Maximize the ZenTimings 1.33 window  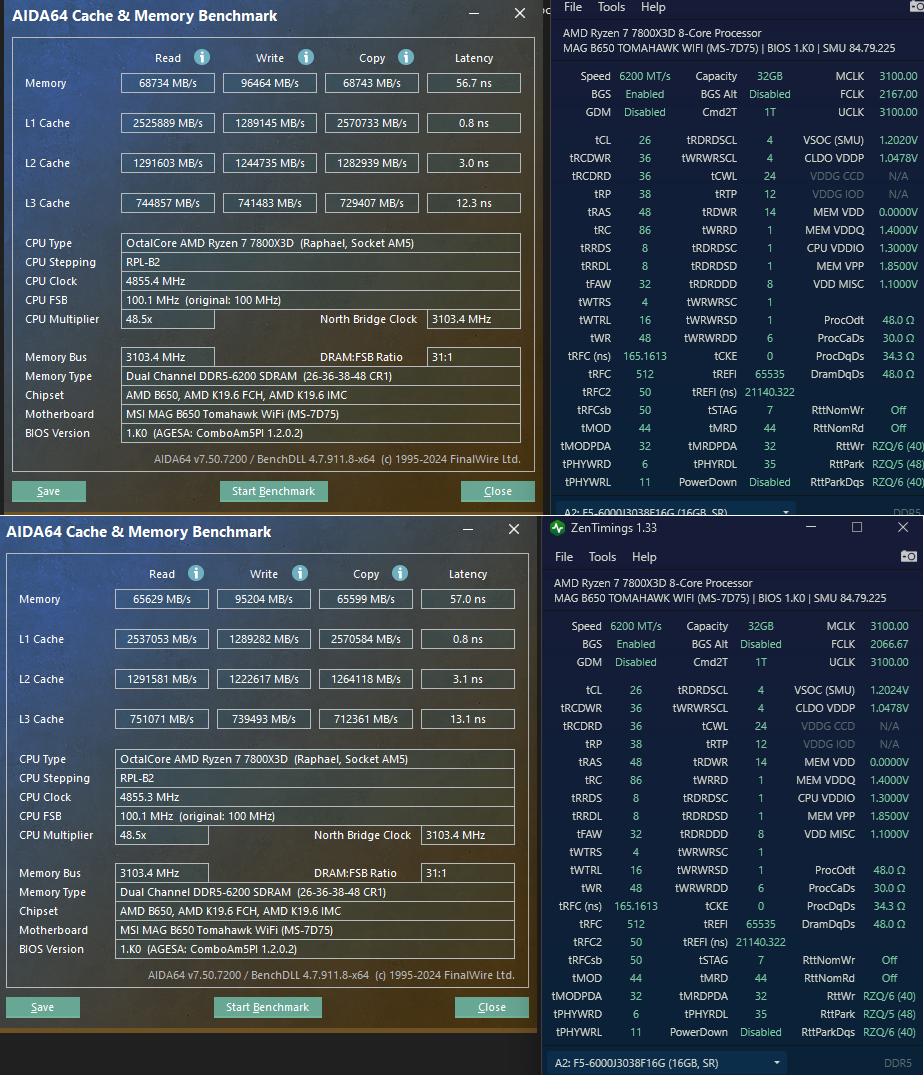coord(857,527)
